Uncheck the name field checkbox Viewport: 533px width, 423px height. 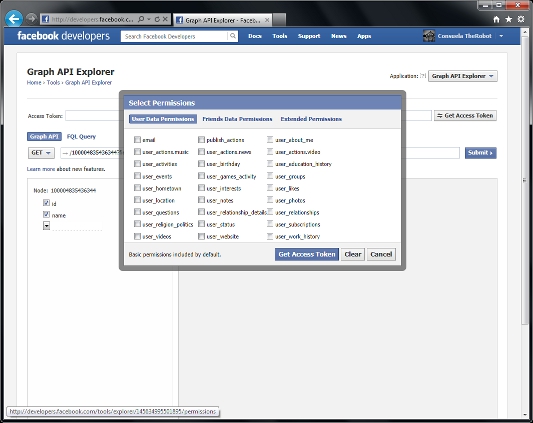coord(46,215)
